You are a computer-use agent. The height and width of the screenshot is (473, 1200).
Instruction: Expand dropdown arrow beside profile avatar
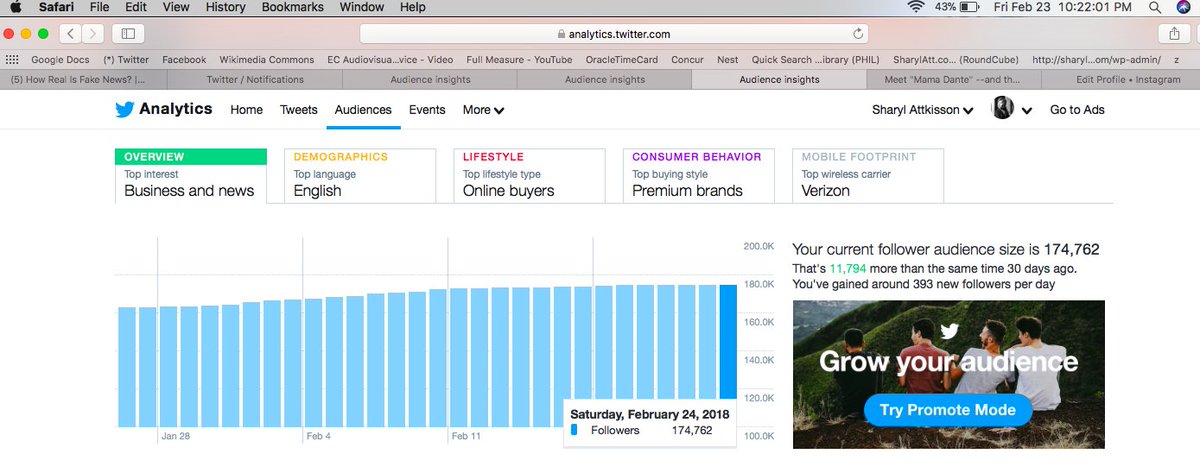coord(1026,111)
